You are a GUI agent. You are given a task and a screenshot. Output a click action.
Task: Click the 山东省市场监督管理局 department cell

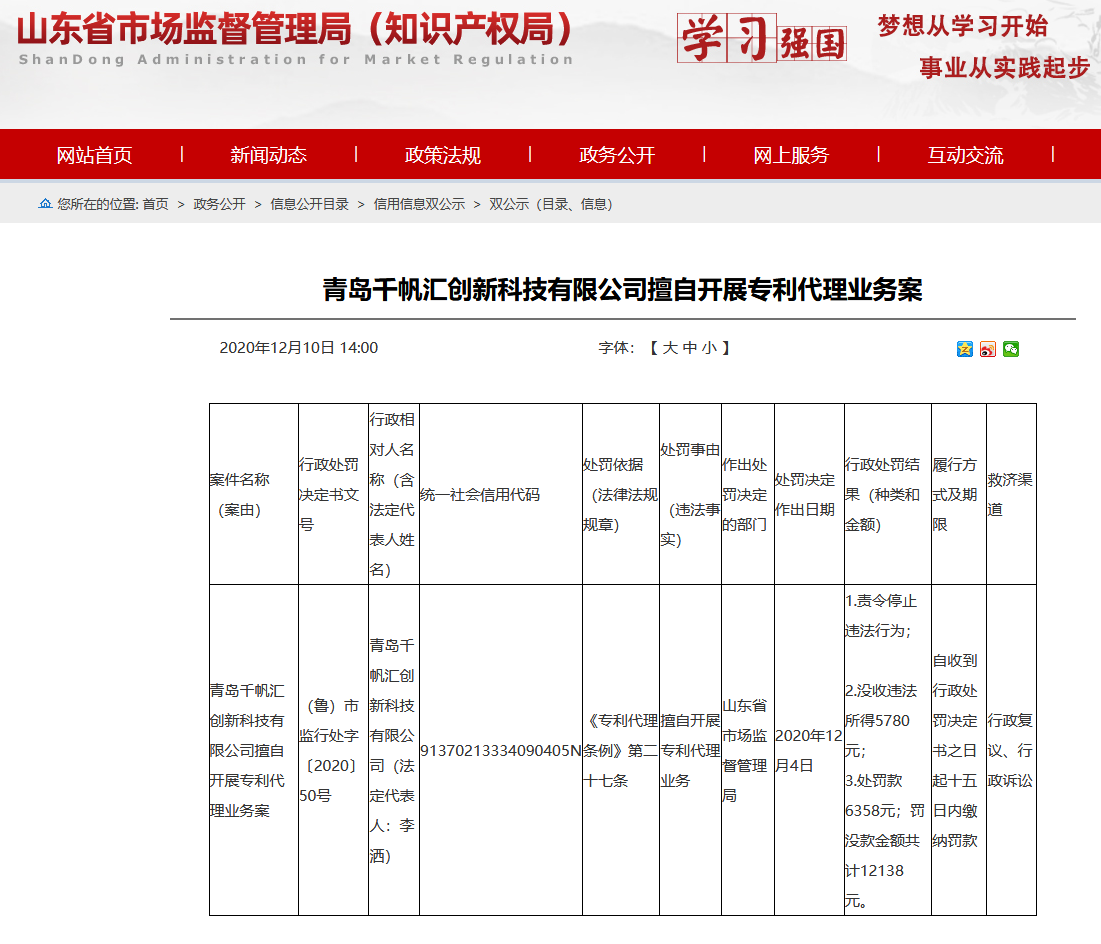click(x=748, y=750)
